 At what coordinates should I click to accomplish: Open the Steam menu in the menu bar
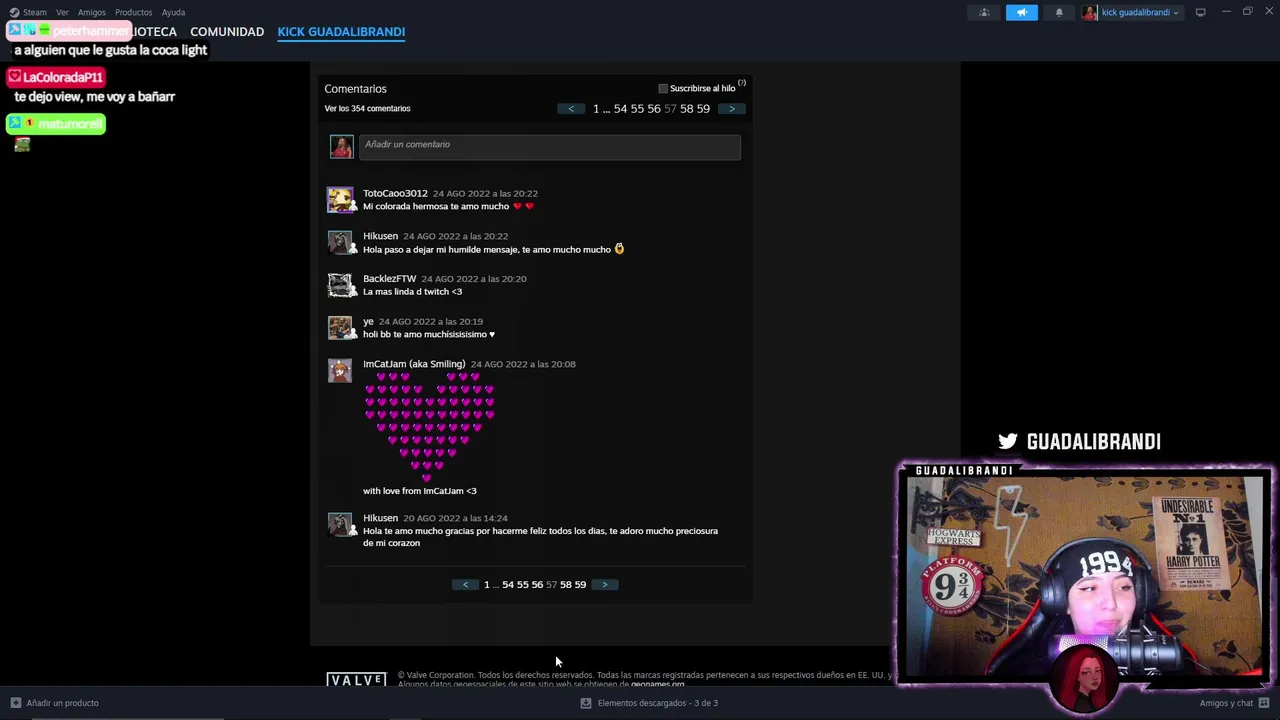coord(35,12)
